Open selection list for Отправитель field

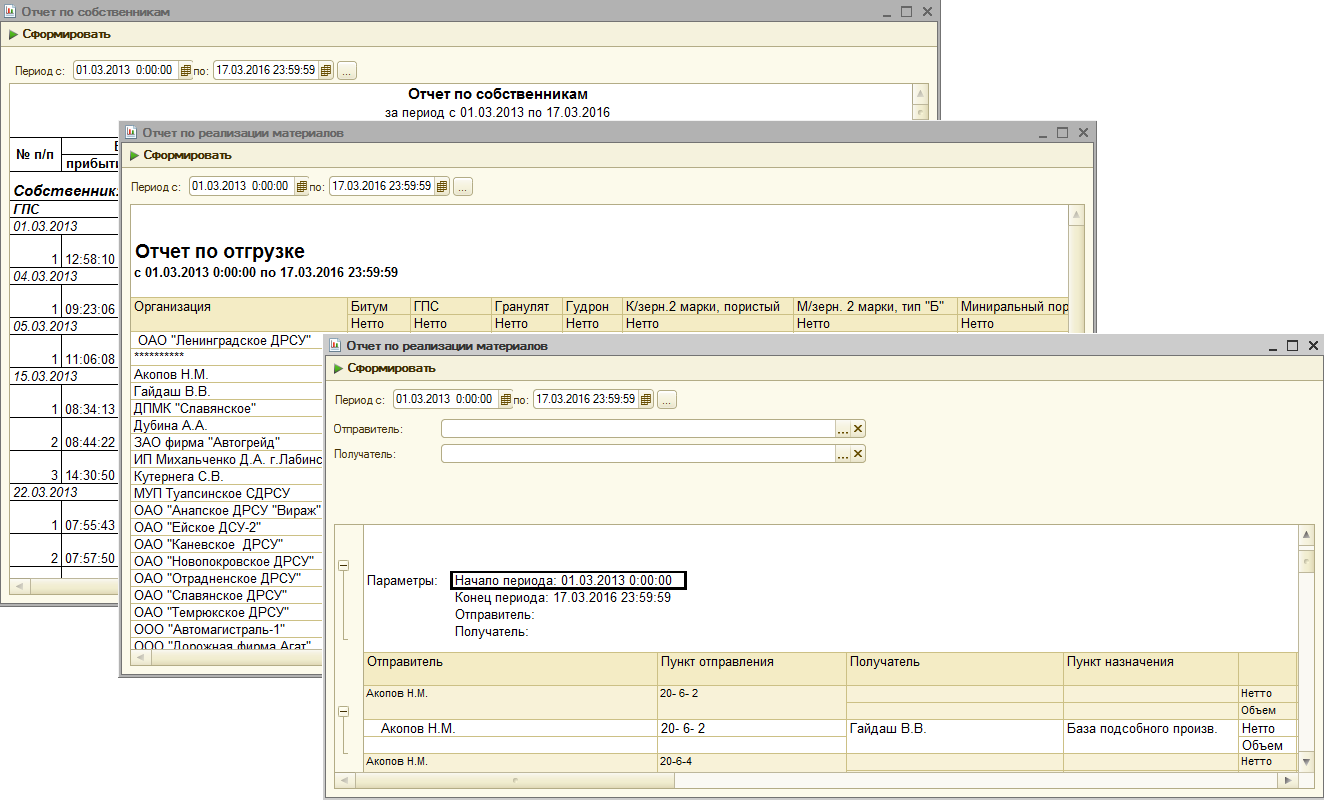point(843,429)
